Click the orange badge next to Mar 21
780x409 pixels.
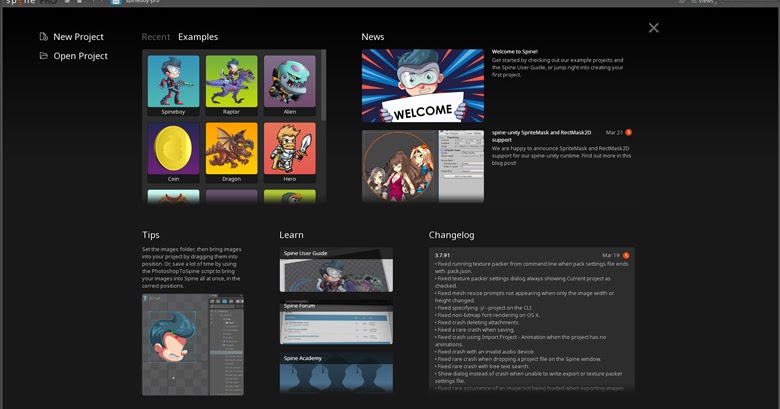[628, 132]
